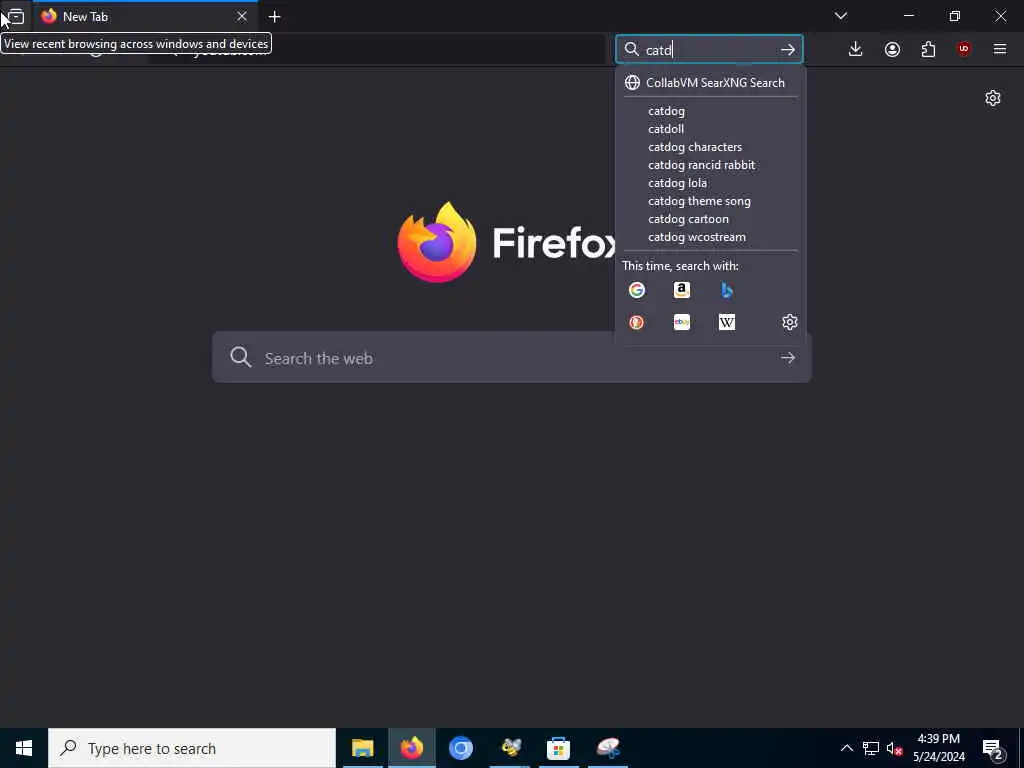Choose the catdog suggestion
Screen dimensions: 1024x768
pos(711,111)
